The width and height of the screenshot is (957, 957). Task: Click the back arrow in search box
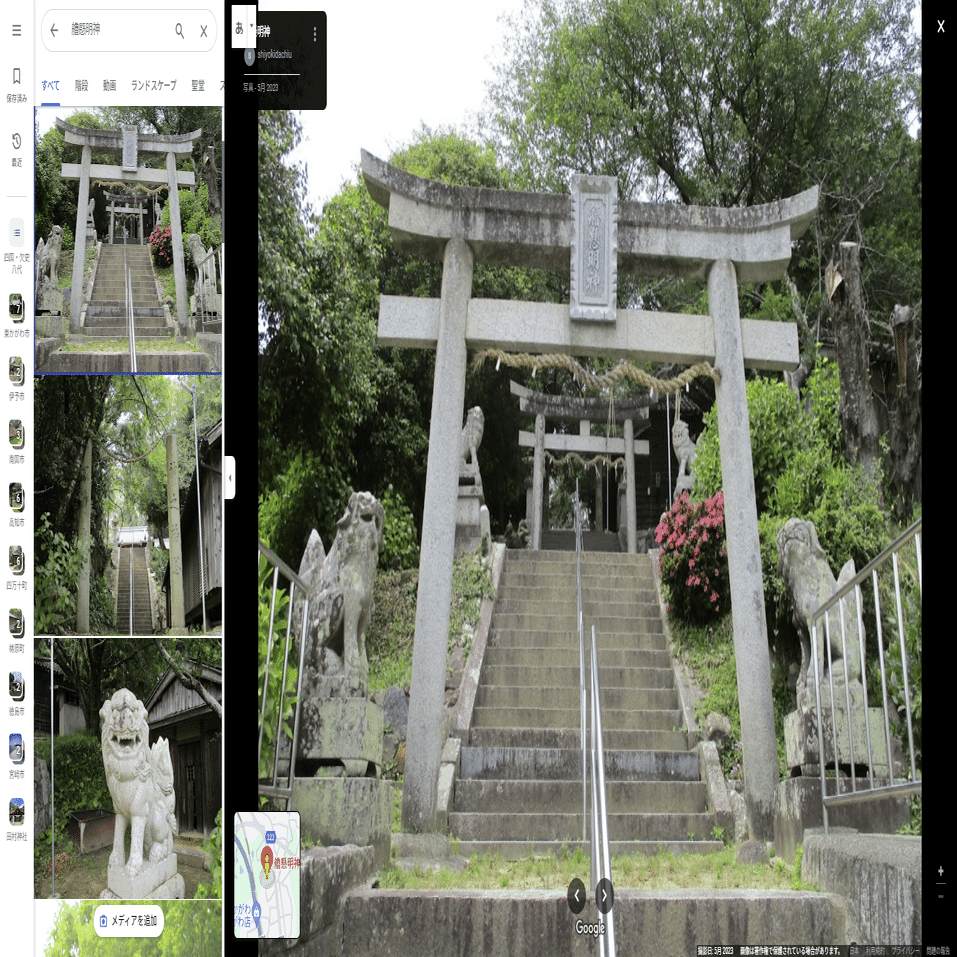(x=54, y=30)
